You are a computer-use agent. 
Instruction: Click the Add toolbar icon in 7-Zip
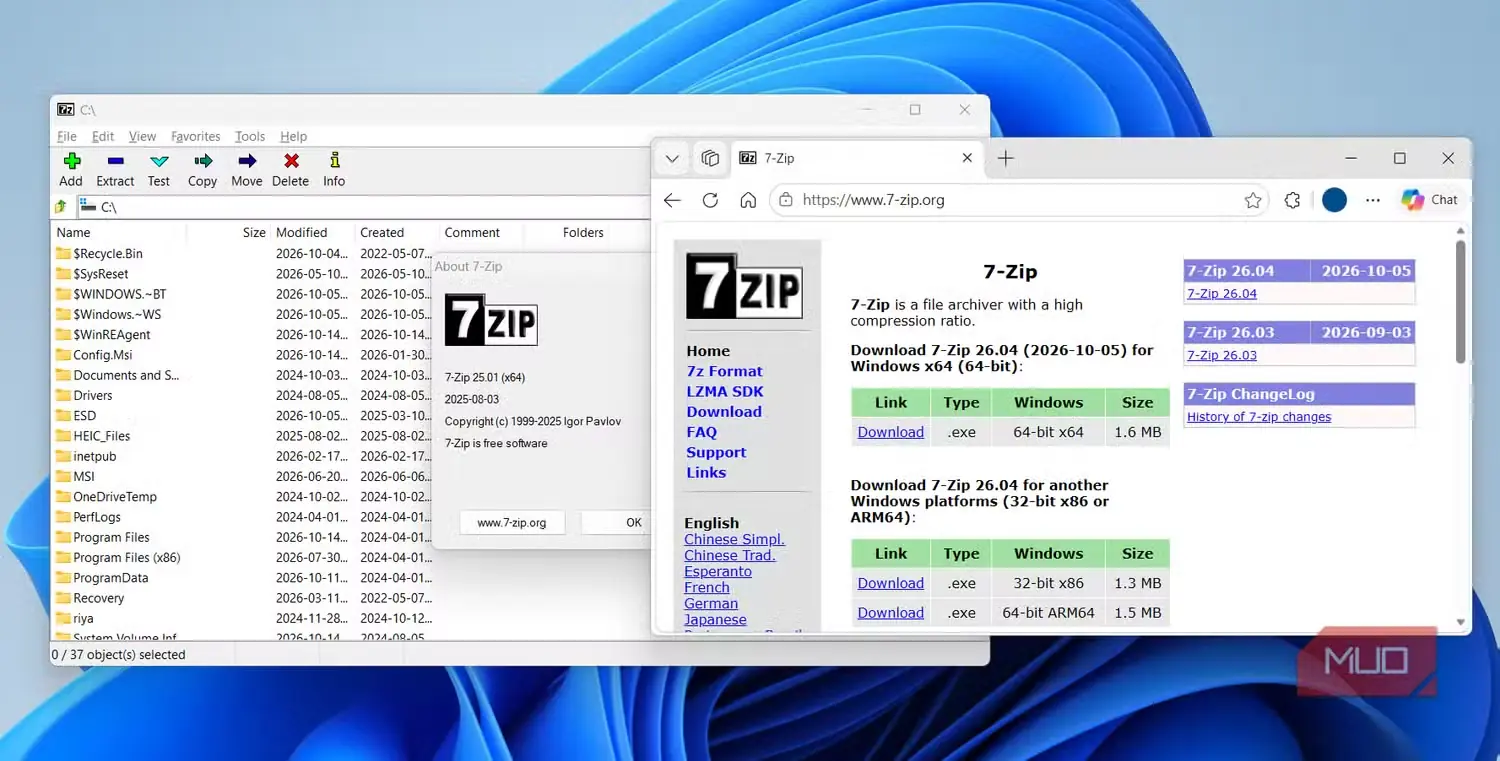pos(71,169)
